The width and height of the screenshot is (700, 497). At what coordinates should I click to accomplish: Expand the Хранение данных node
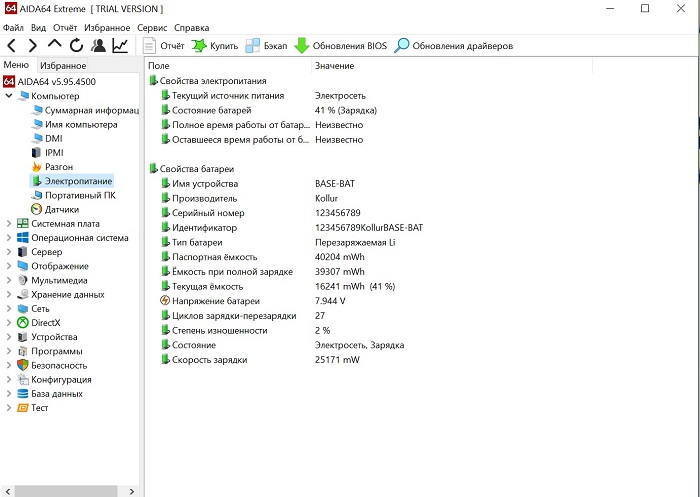[x=8, y=295]
